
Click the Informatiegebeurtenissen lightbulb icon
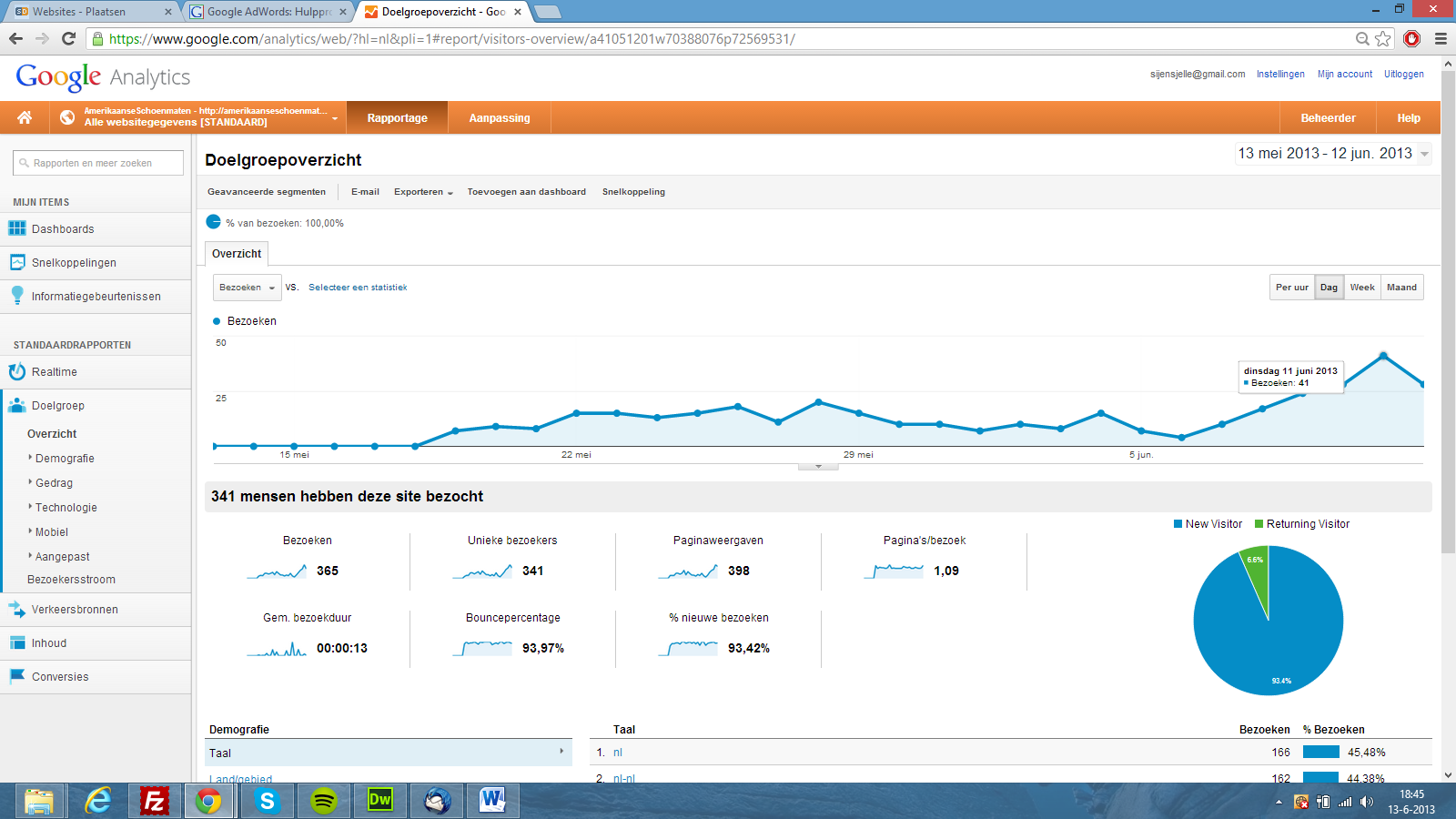click(x=17, y=296)
